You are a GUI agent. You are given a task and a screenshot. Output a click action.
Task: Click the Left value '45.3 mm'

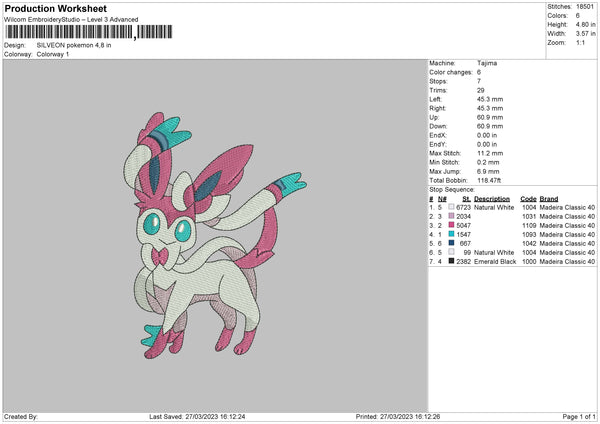point(490,99)
